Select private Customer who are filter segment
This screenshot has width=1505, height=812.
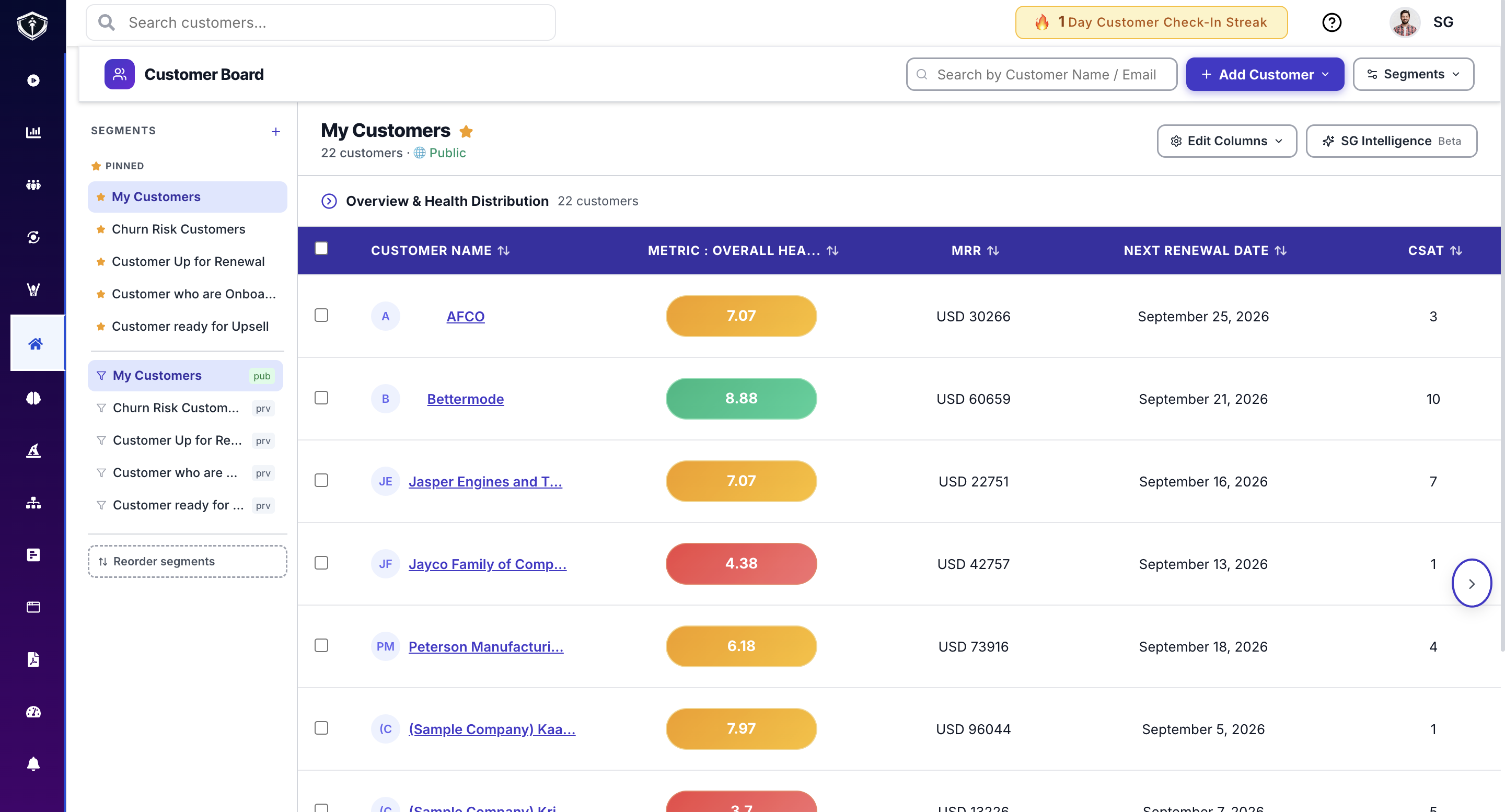pos(186,472)
